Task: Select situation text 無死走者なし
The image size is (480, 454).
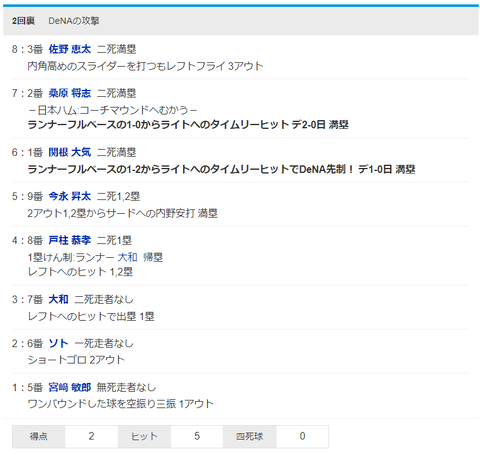Action: 126,387
